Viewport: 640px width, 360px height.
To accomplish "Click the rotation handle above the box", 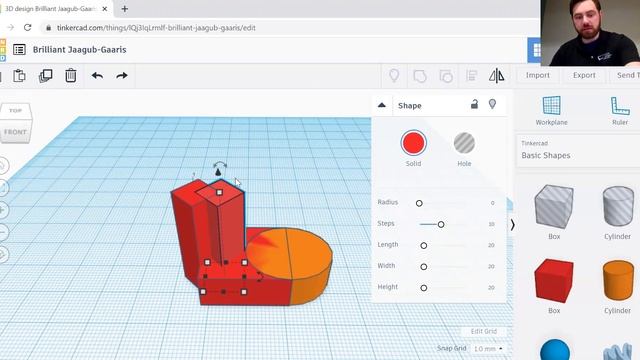I will [220, 164].
